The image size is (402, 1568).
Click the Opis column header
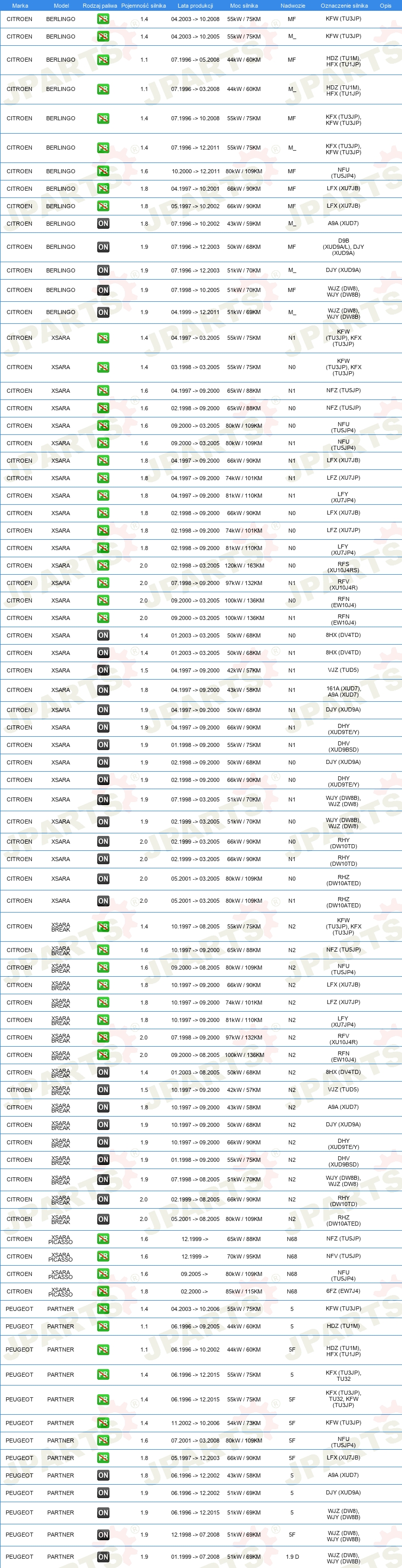tap(386, 6)
